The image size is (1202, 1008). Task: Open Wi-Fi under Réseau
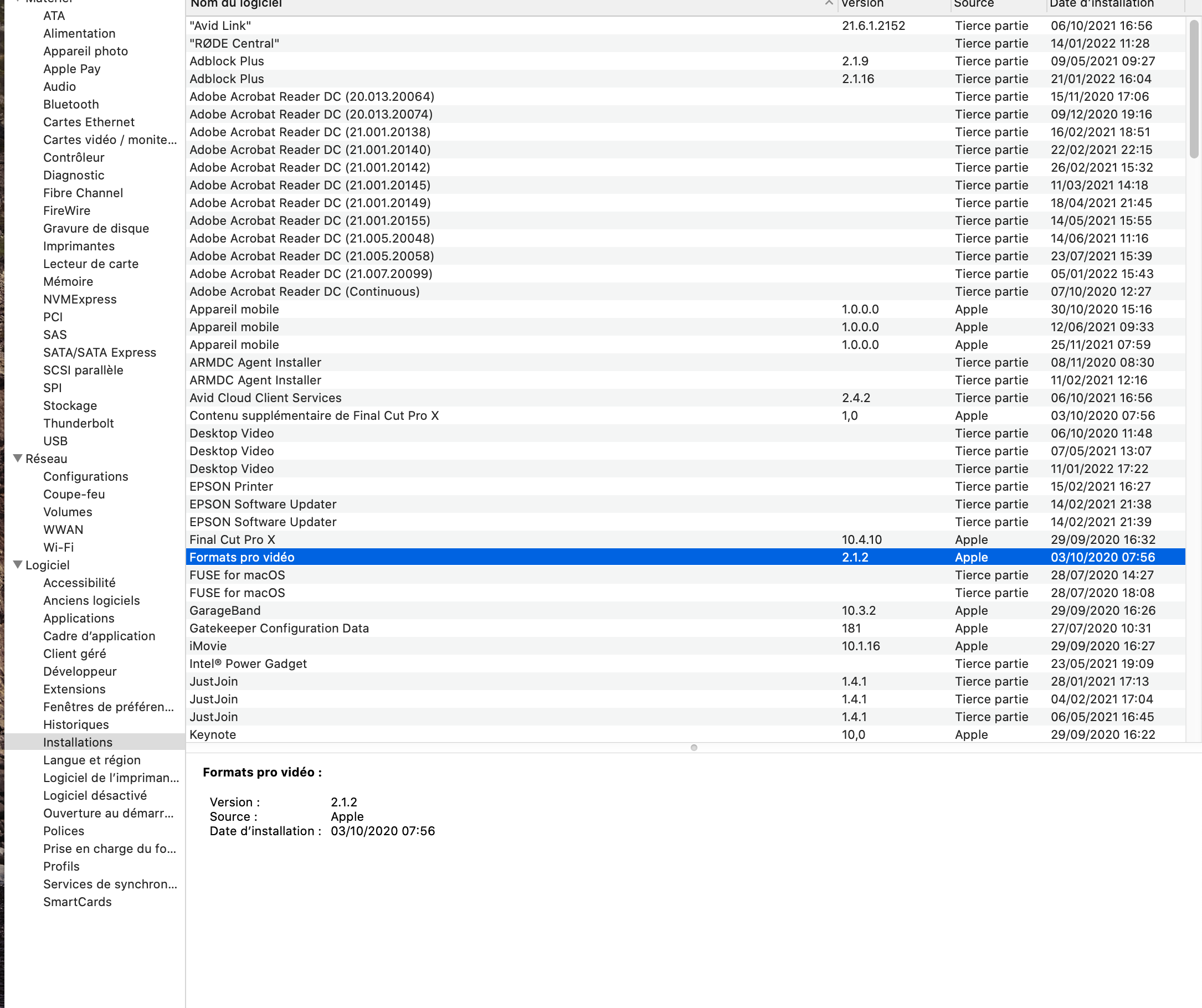point(58,547)
